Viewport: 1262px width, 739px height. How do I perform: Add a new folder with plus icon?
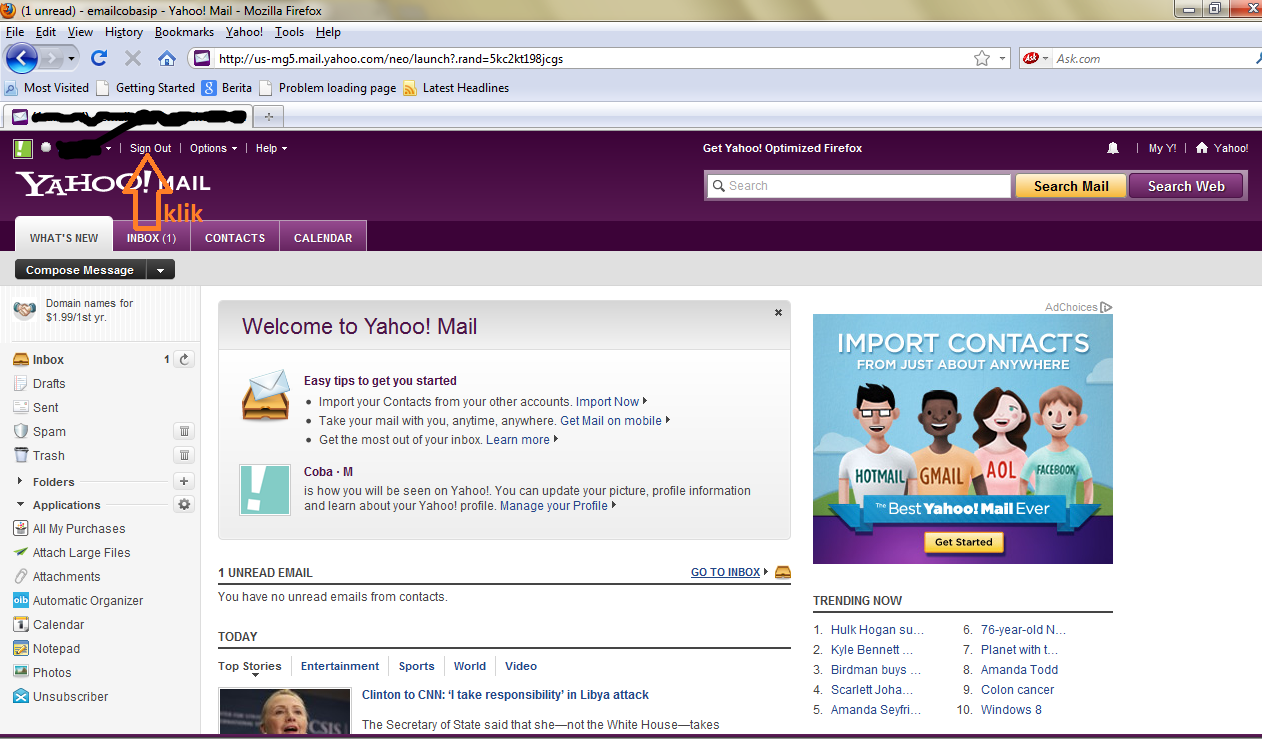pyautogui.click(x=184, y=481)
